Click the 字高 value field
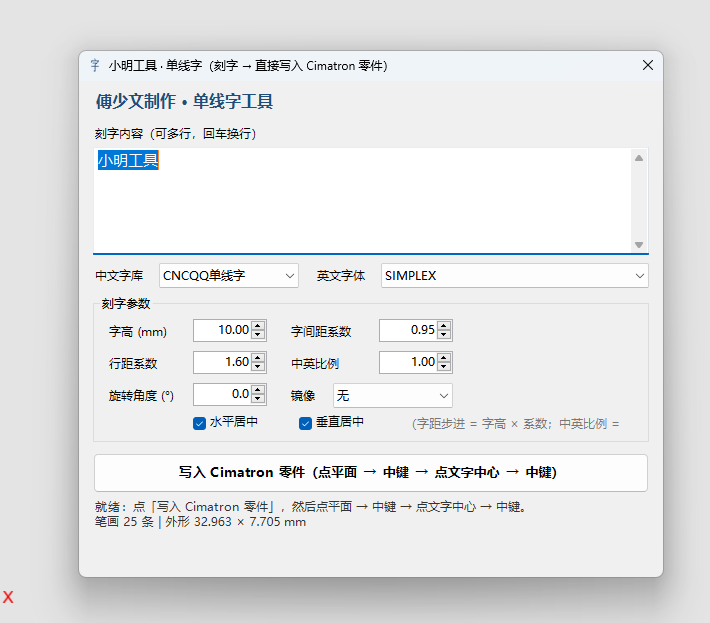The width and height of the screenshot is (710, 623). 222,330
